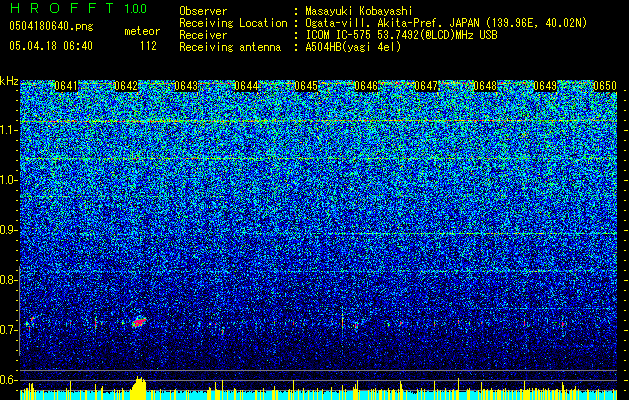Image resolution: width=629 pixels, height=400 pixels.
Task: Click the date stamp 05.04.18 06:40
Action: point(51,46)
